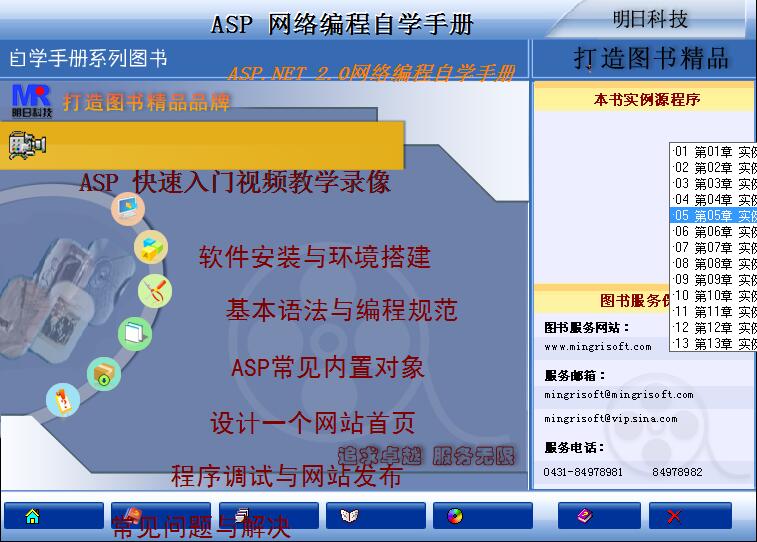Screen dimensions: 757x542
Task: Select 04 第04章 in the chapter list
Action: (714, 199)
